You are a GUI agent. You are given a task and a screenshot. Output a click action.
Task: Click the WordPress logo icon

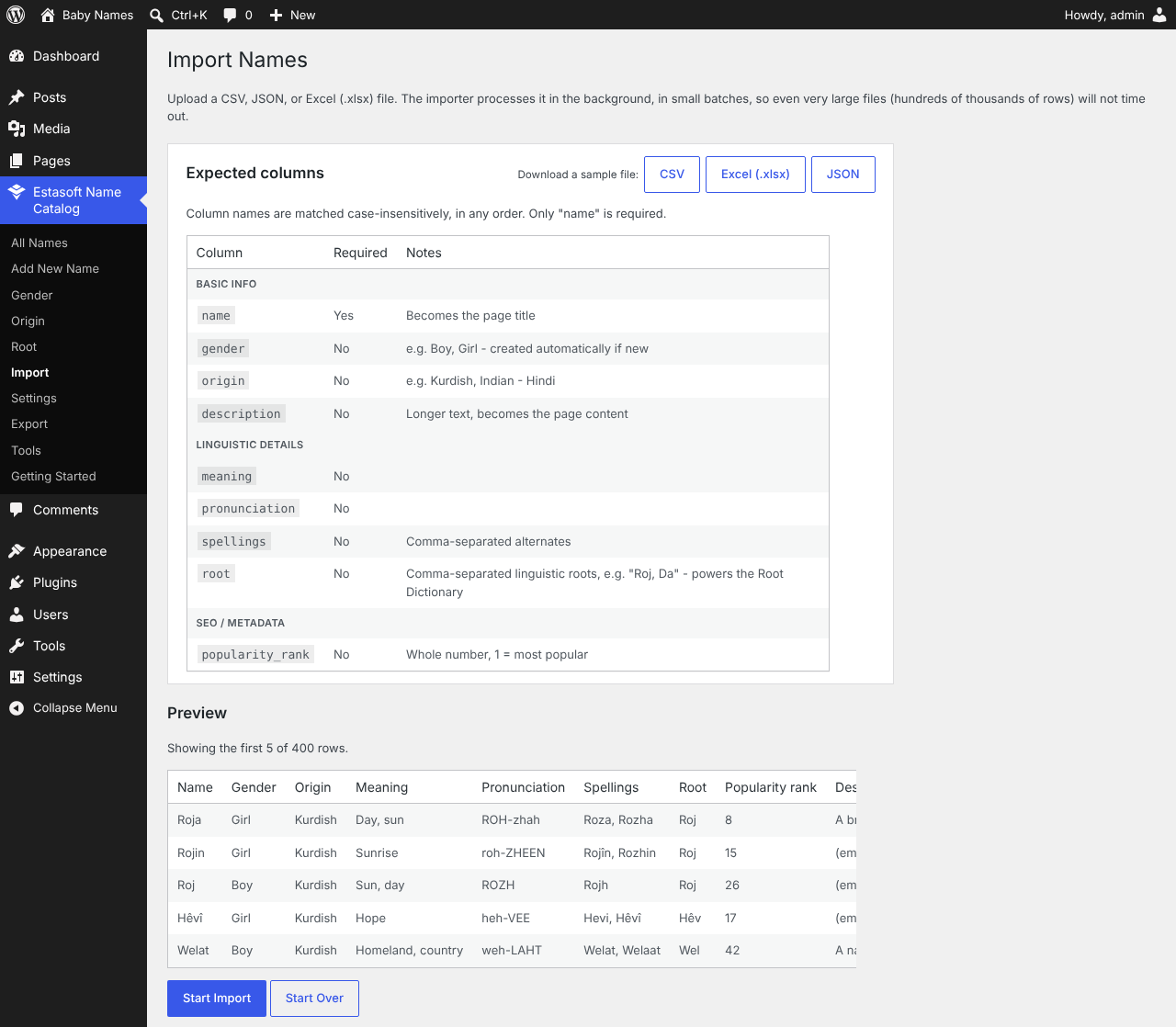(16, 15)
